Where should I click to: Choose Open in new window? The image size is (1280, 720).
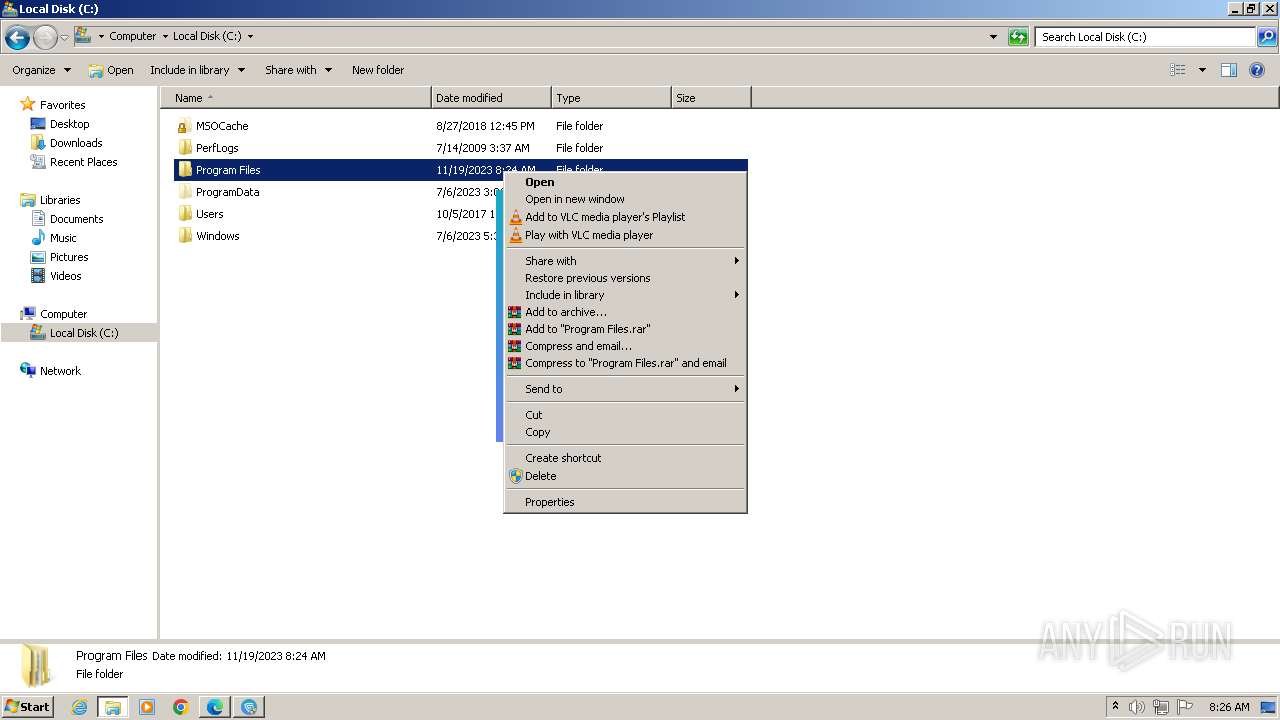click(x=626, y=199)
